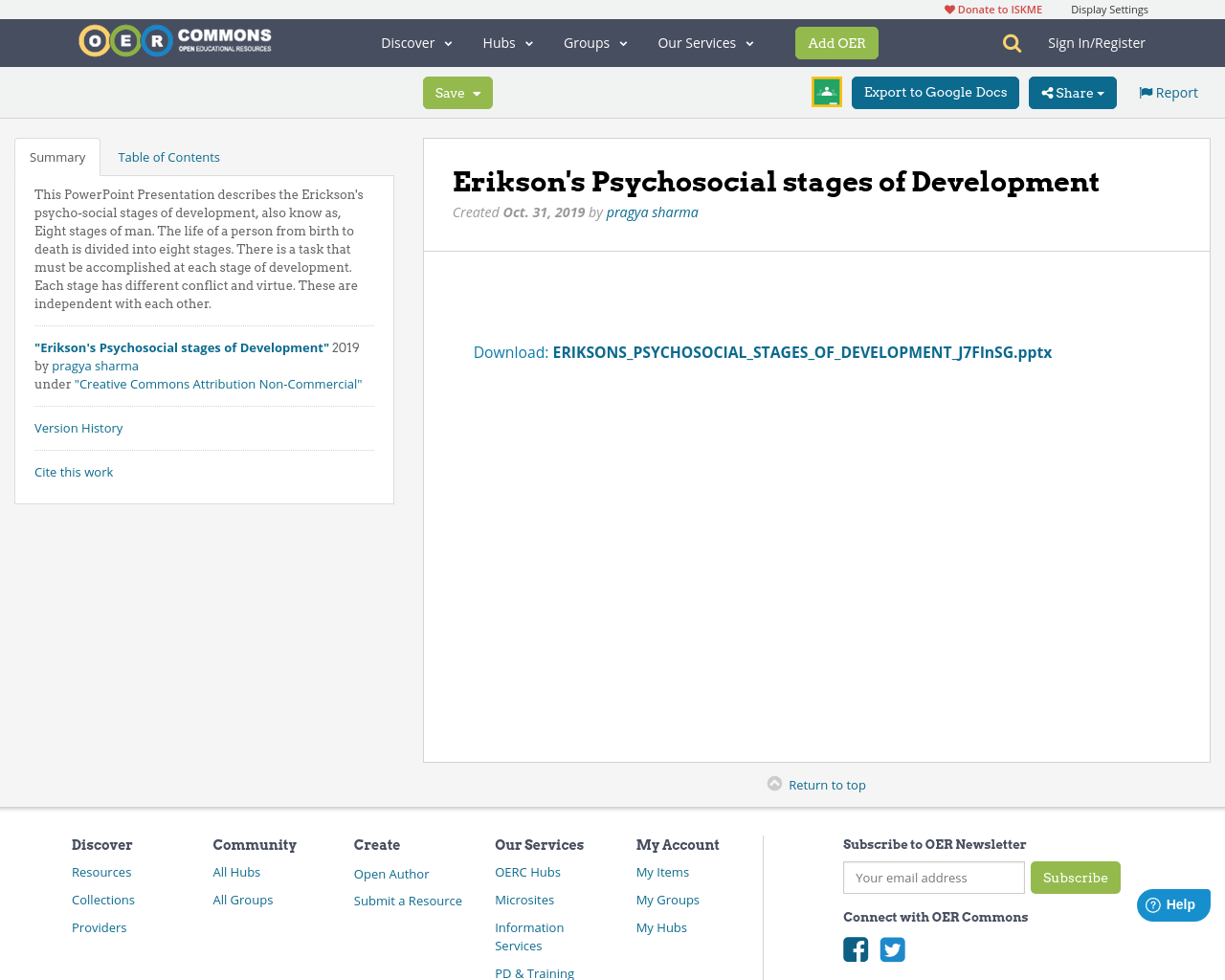This screenshot has height=980, width=1225.
Task: Switch to Table of Contents tab
Action: pyautogui.click(x=168, y=157)
